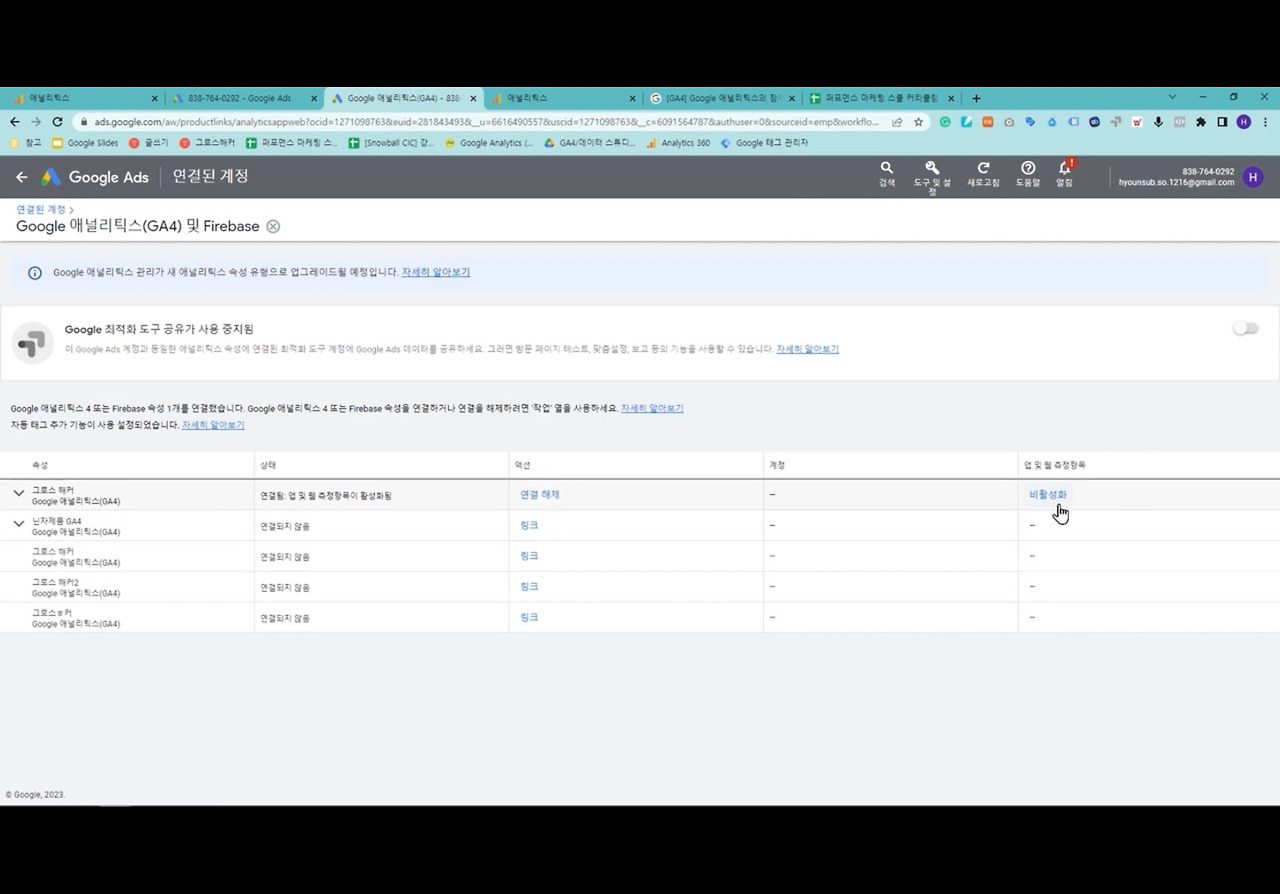Open the 알림 notifications bell
This screenshot has height=894, width=1280.
[1065, 173]
